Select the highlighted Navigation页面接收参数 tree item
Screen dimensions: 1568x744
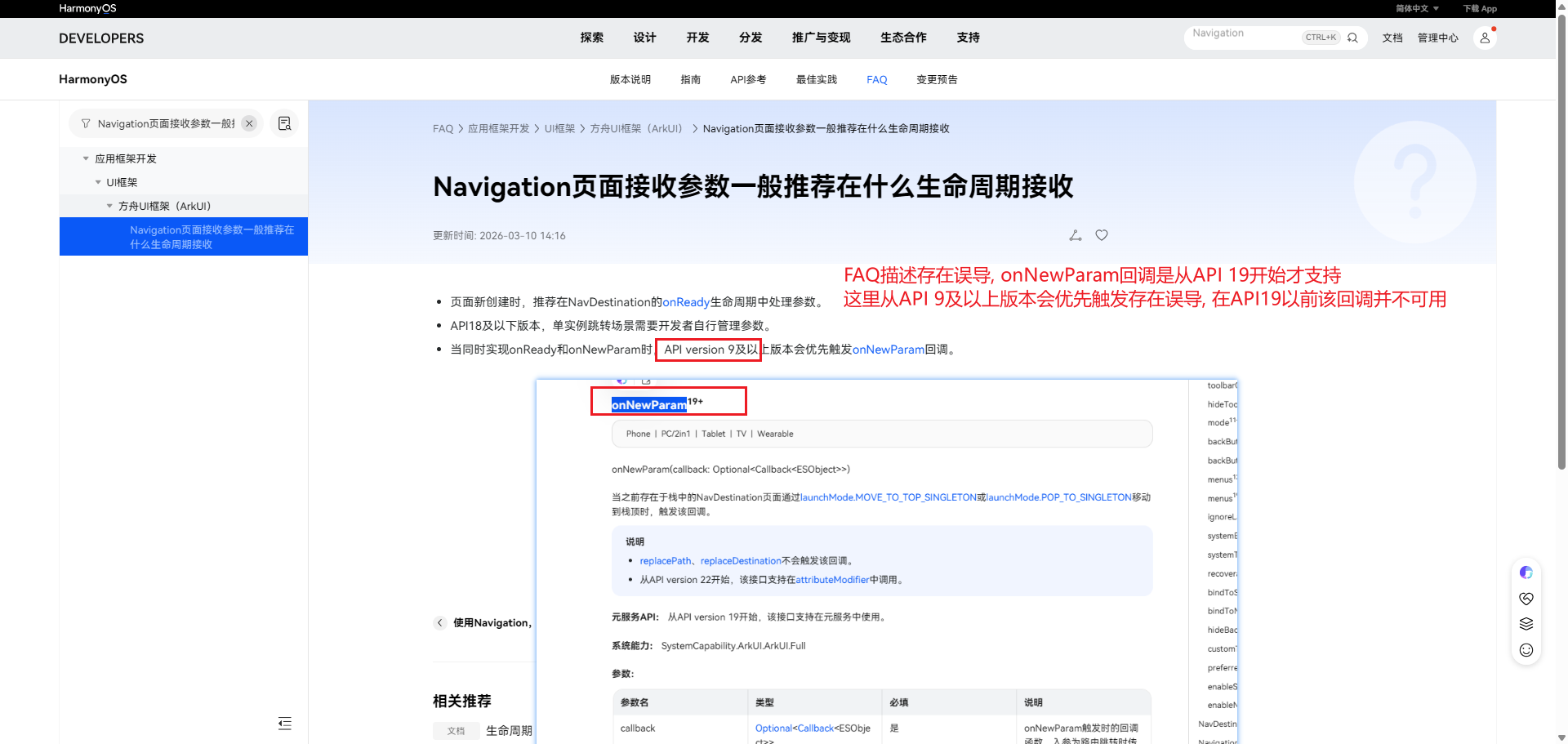[x=184, y=237]
